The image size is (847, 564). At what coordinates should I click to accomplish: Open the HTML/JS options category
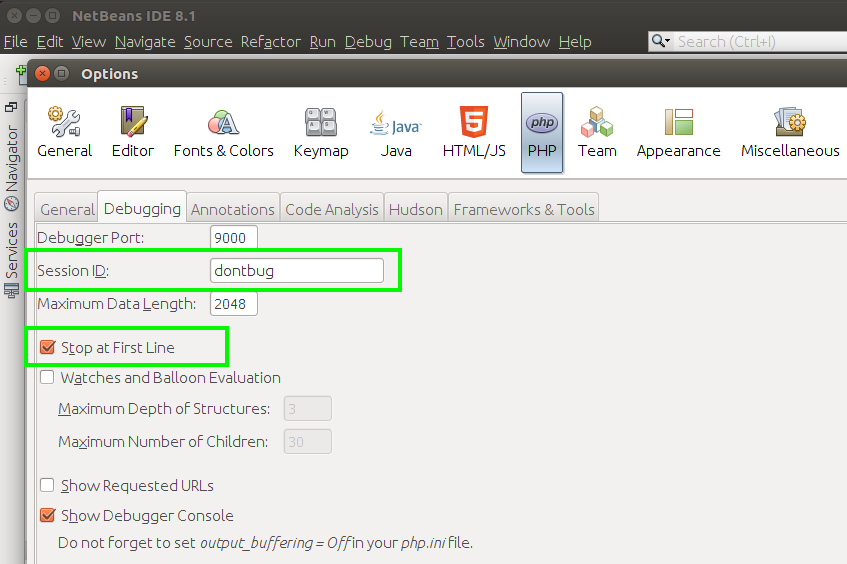tap(474, 132)
